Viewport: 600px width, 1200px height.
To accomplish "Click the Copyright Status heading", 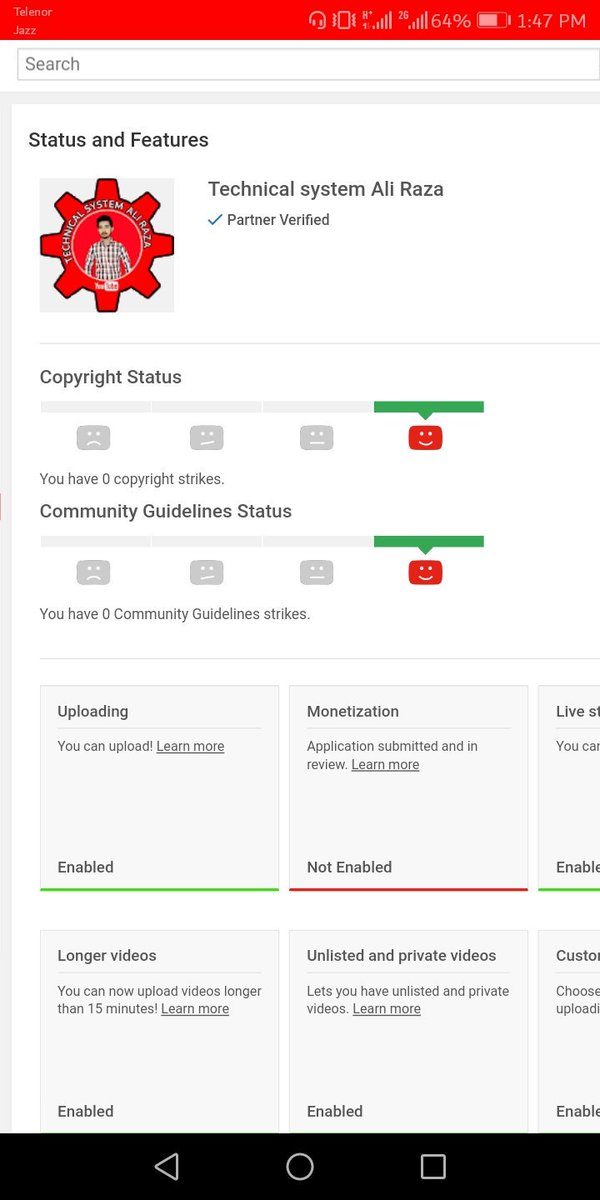I will pos(111,377).
